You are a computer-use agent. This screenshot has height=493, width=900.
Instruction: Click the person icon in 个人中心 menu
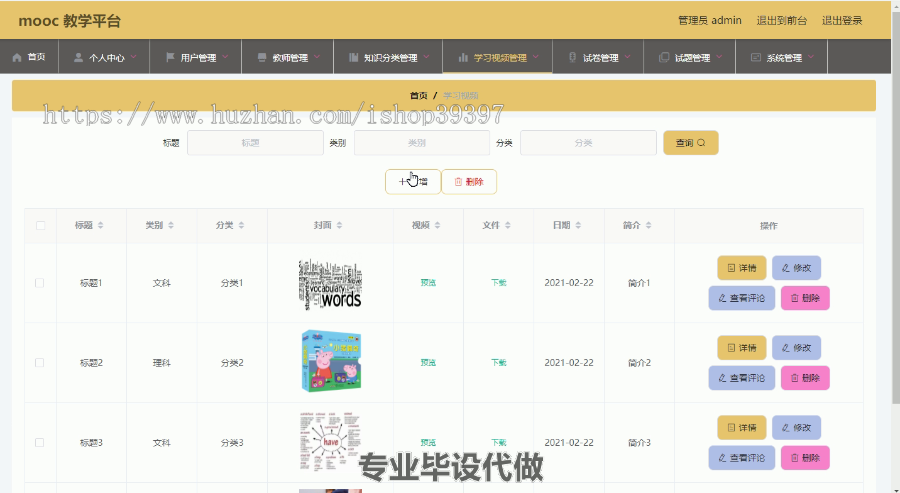pyautogui.click(x=78, y=57)
